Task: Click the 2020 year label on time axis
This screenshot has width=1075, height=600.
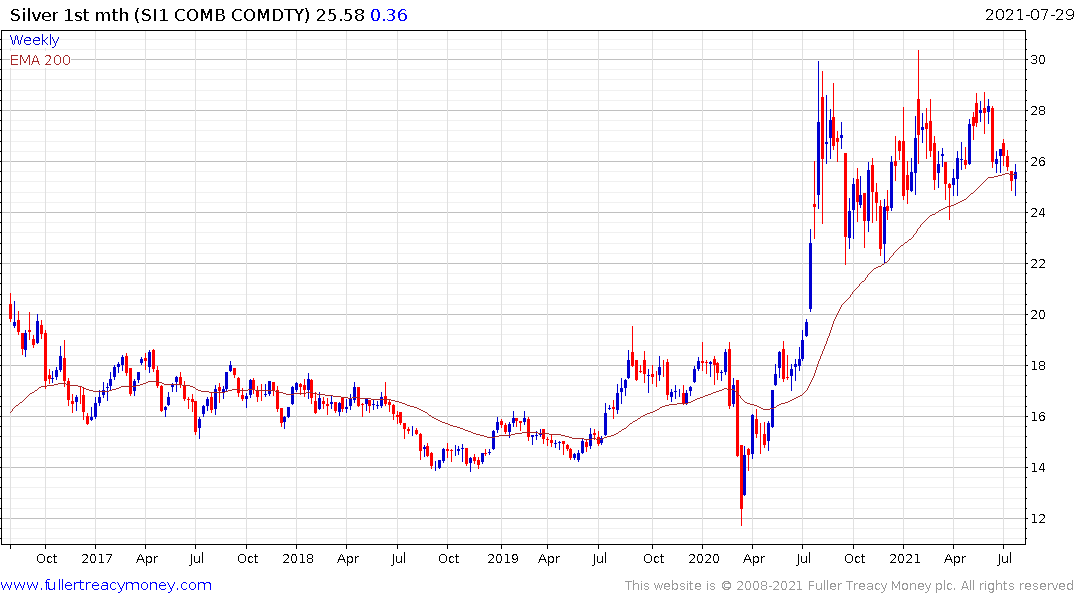Action: click(x=704, y=558)
